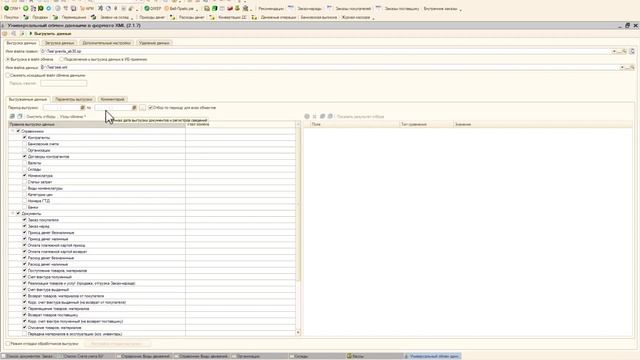Click the rules file name input field

tap(325, 51)
